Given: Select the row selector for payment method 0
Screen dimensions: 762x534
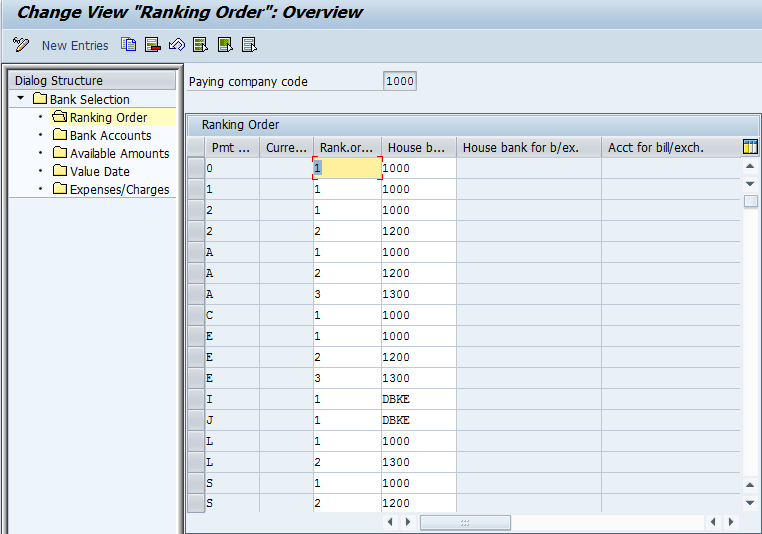Looking at the screenshot, I should coord(194,168).
